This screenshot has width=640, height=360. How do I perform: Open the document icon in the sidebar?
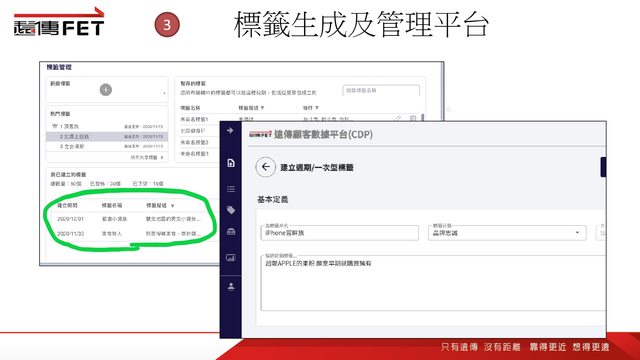click(231, 163)
